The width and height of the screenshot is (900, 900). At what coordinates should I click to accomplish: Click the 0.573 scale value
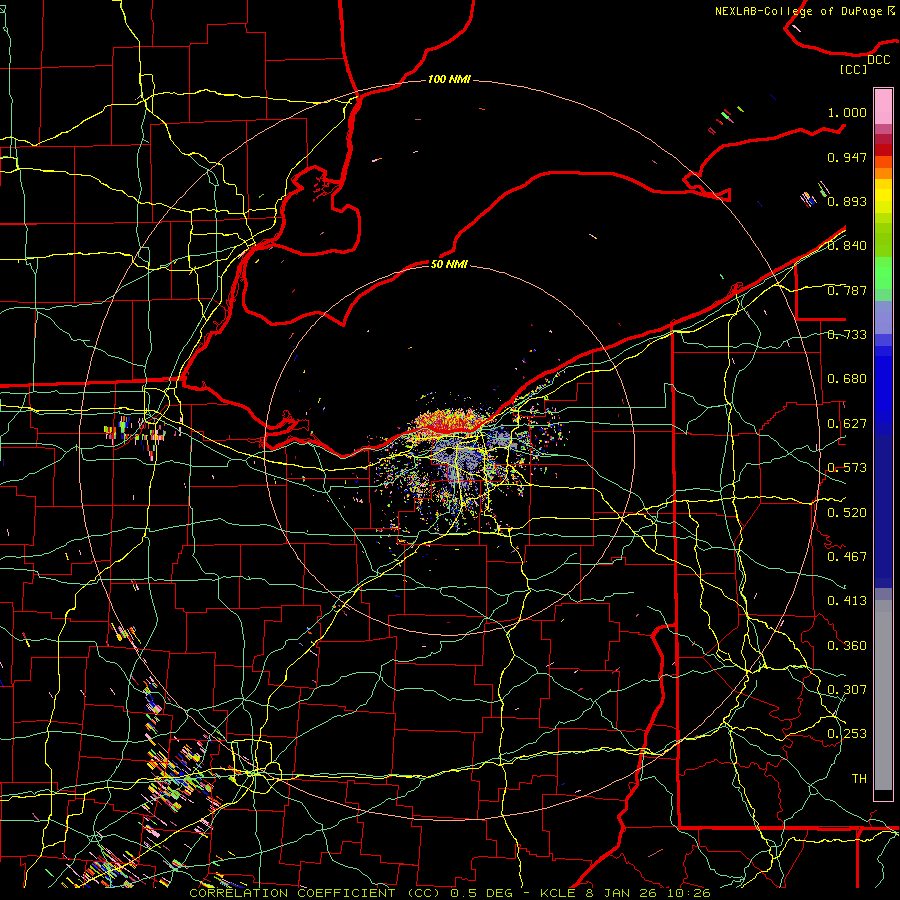847,468
